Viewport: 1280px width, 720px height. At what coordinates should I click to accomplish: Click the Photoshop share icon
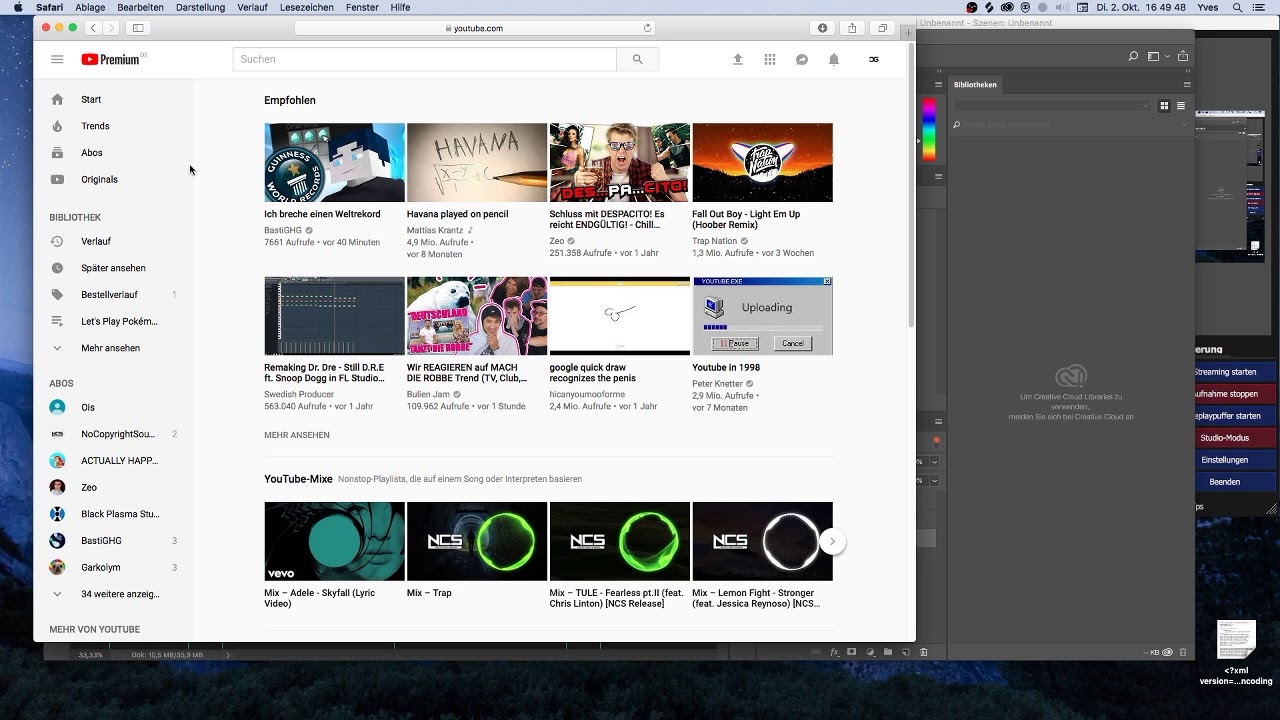pyautogui.click(x=1185, y=56)
